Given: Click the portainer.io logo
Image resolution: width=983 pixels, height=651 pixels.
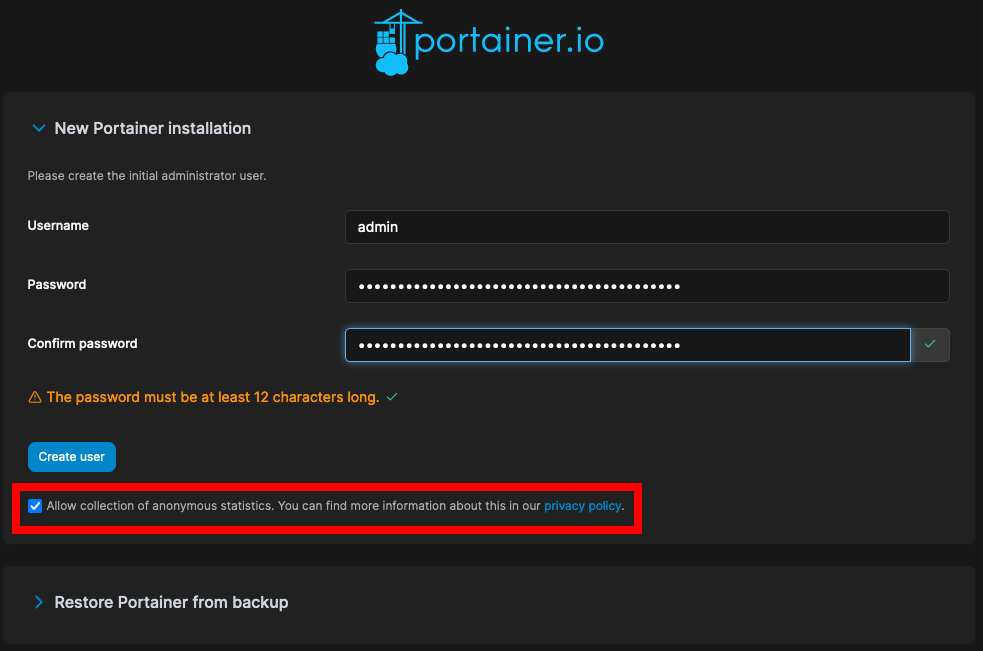Looking at the screenshot, I should click(x=489, y=42).
